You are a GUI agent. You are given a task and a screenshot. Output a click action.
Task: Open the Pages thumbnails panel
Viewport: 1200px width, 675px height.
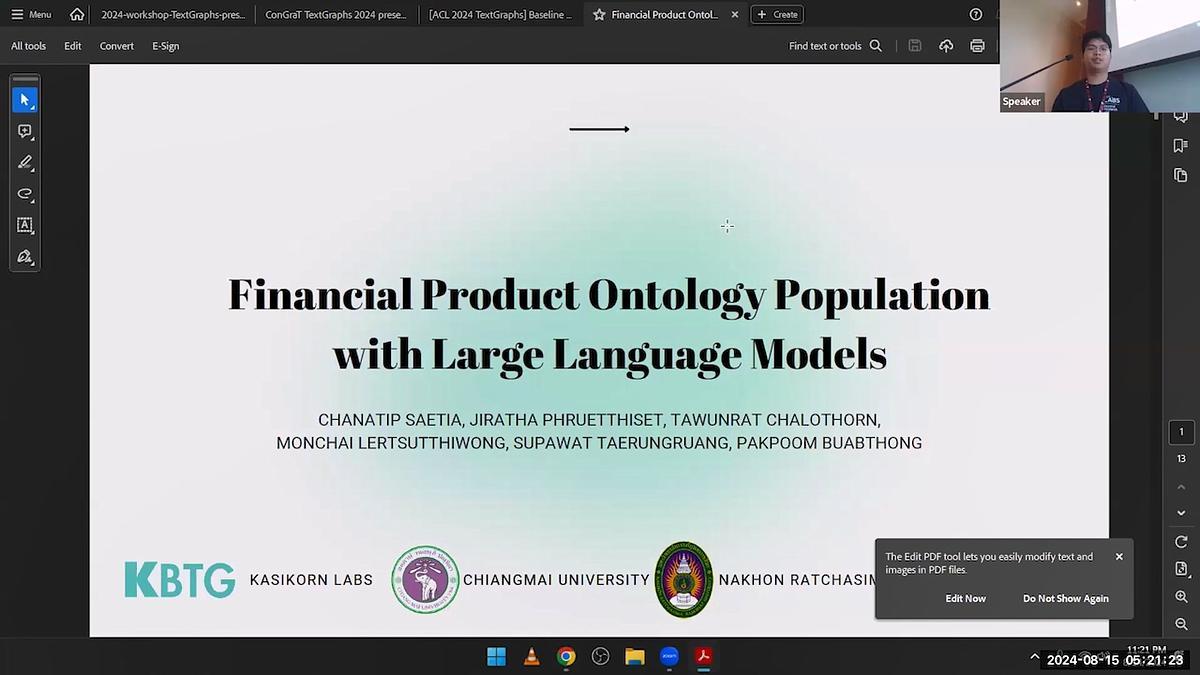point(1181,175)
